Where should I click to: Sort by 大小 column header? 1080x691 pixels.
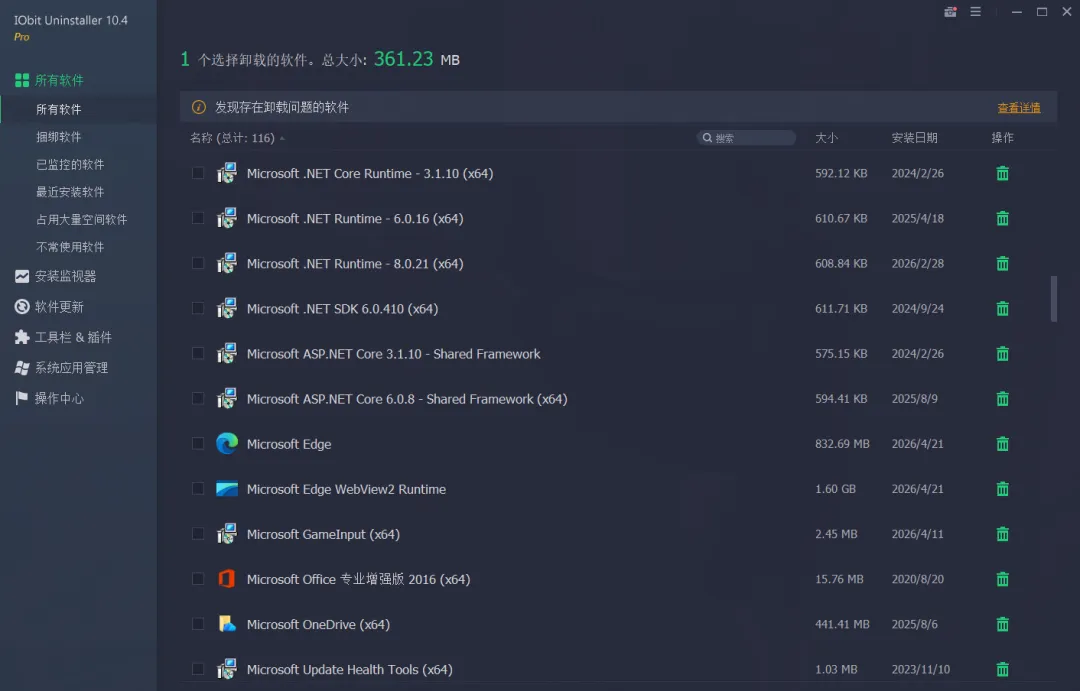(x=827, y=138)
